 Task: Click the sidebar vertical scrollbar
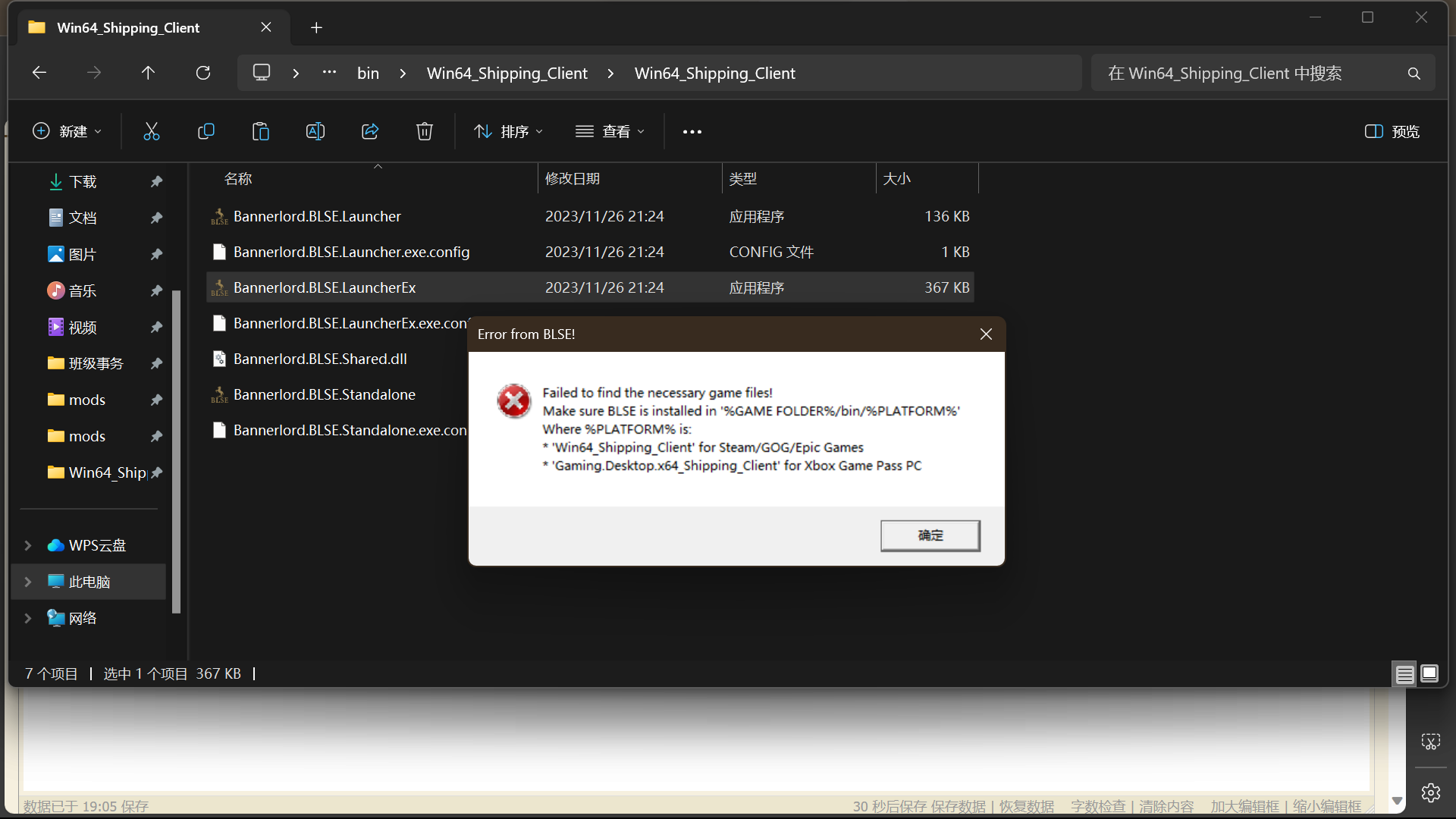point(177,451)
